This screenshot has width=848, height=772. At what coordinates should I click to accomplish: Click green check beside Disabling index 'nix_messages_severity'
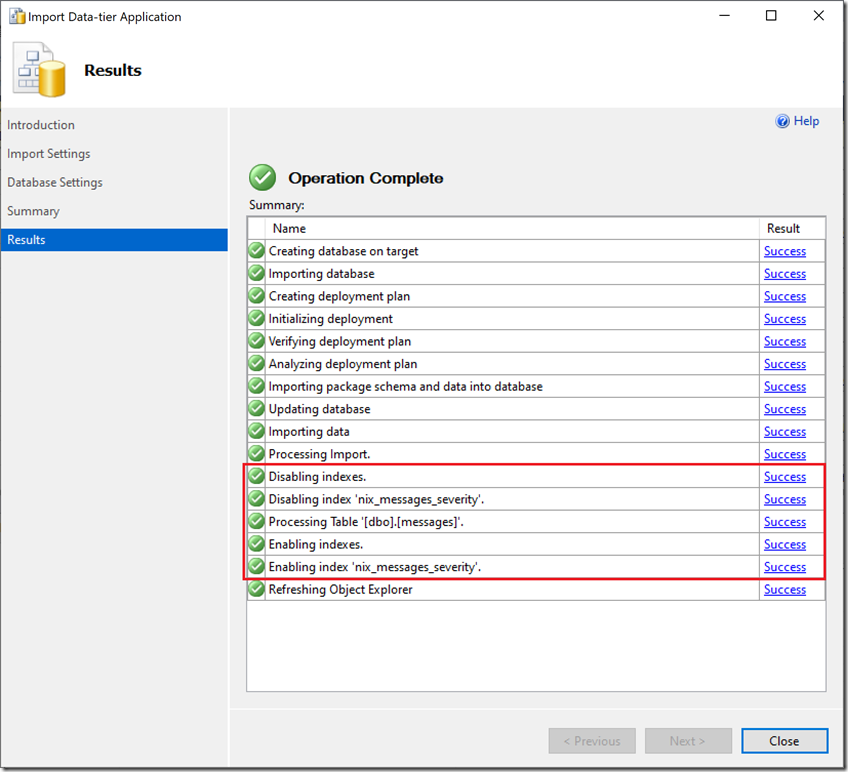tap(256, 499)
